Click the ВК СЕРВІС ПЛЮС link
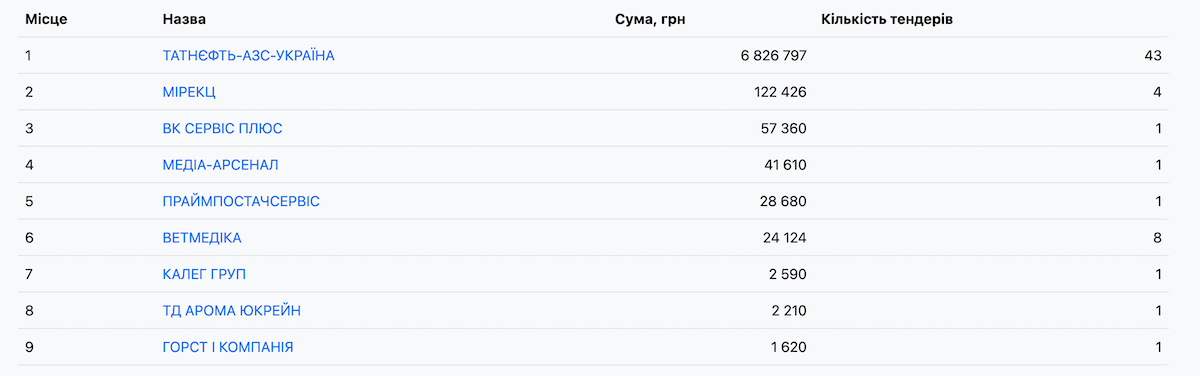 click(222, 129)
